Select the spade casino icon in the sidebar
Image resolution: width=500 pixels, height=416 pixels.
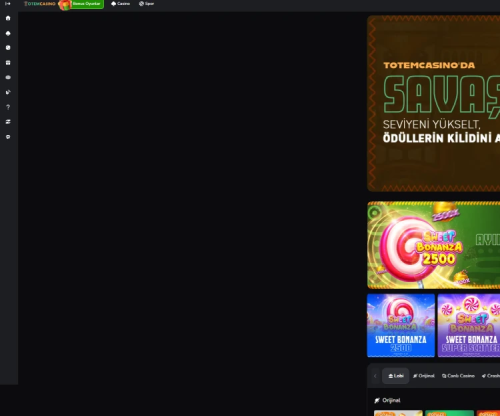tap(8, 33)
